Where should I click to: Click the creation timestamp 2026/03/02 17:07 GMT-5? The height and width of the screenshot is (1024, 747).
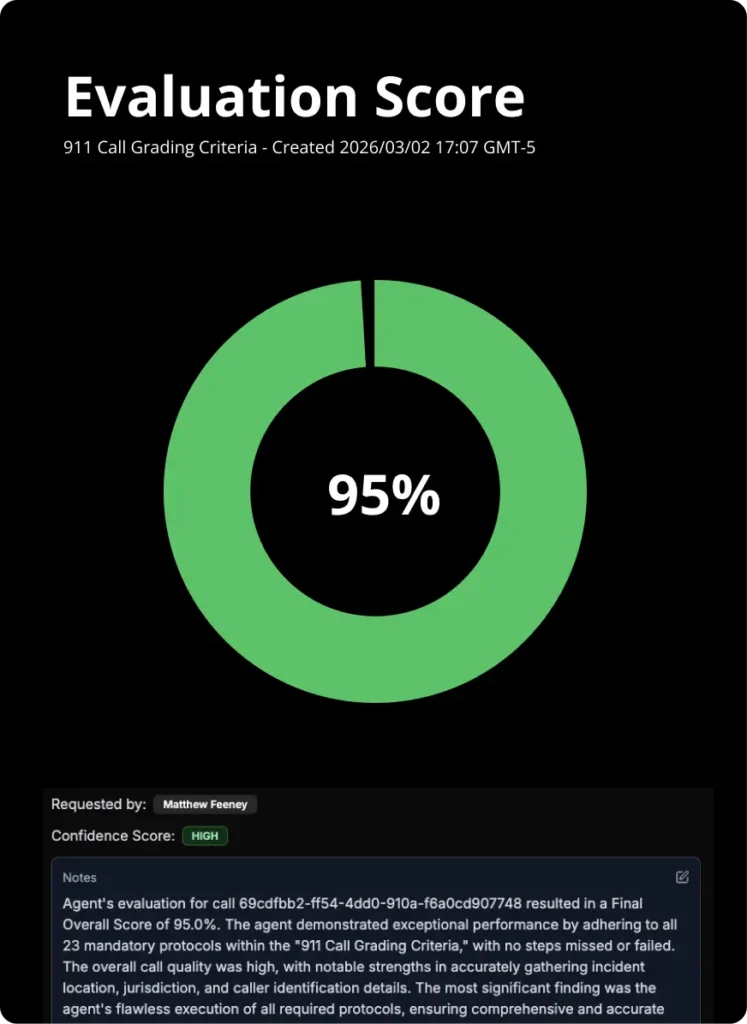[432, 147]
